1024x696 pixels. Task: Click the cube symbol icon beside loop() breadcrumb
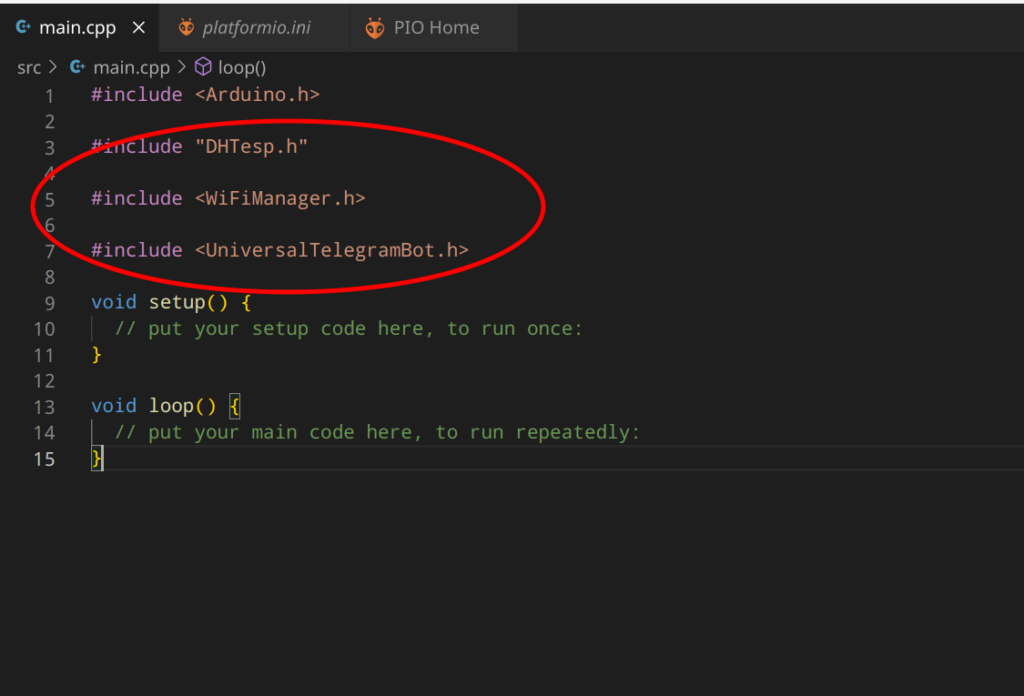tap(203, 67)
